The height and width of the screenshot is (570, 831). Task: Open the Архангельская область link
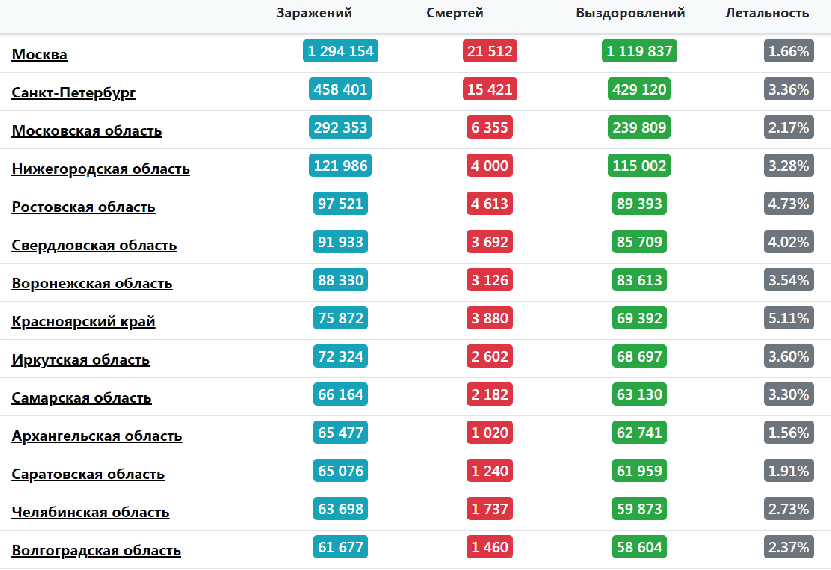[x=97, y=436]
